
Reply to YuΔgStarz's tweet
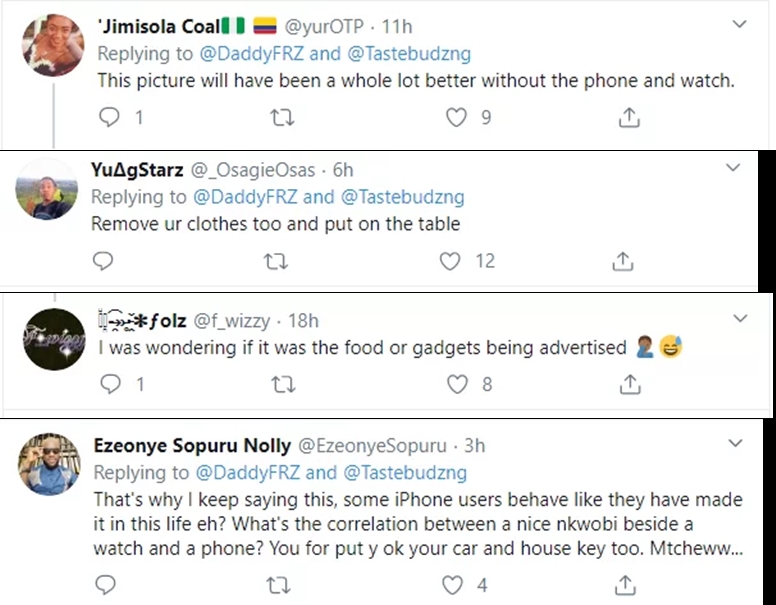[x=103, y=261]
